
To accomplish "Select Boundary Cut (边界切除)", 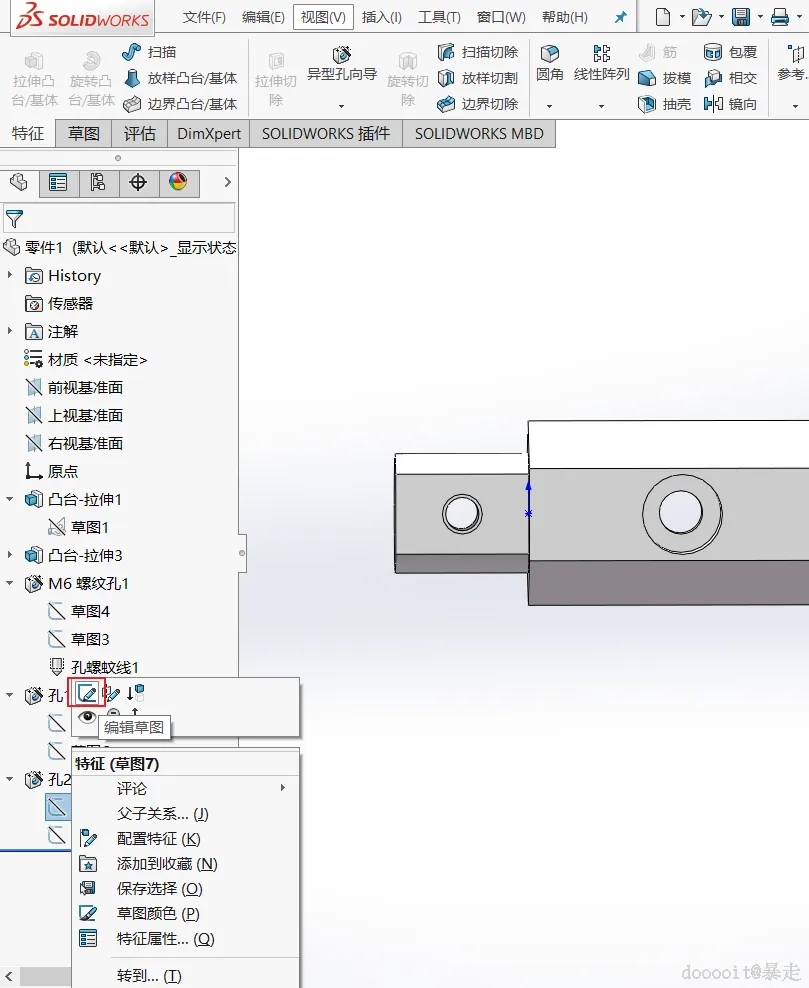I will tap(478, 104).
